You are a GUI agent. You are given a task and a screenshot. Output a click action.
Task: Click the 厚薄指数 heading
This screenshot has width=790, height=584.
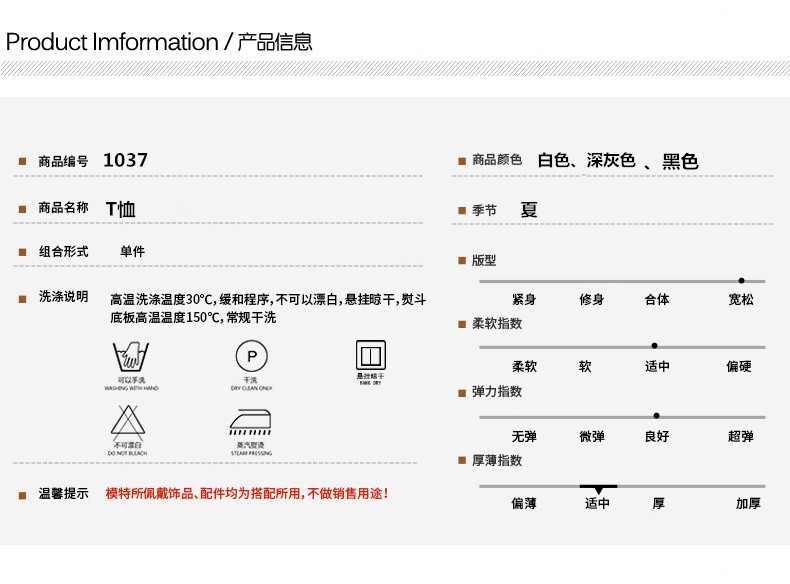(x=497, y=460)
